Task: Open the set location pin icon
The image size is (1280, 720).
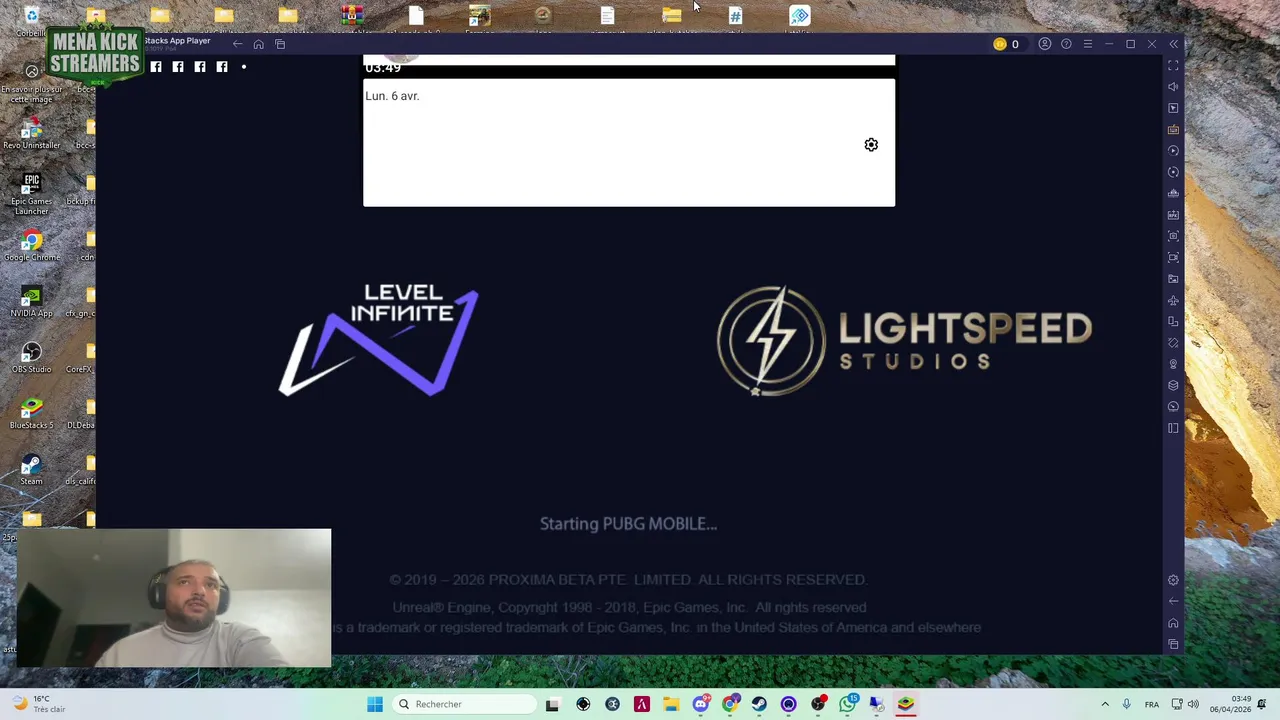Action: 1173,364
